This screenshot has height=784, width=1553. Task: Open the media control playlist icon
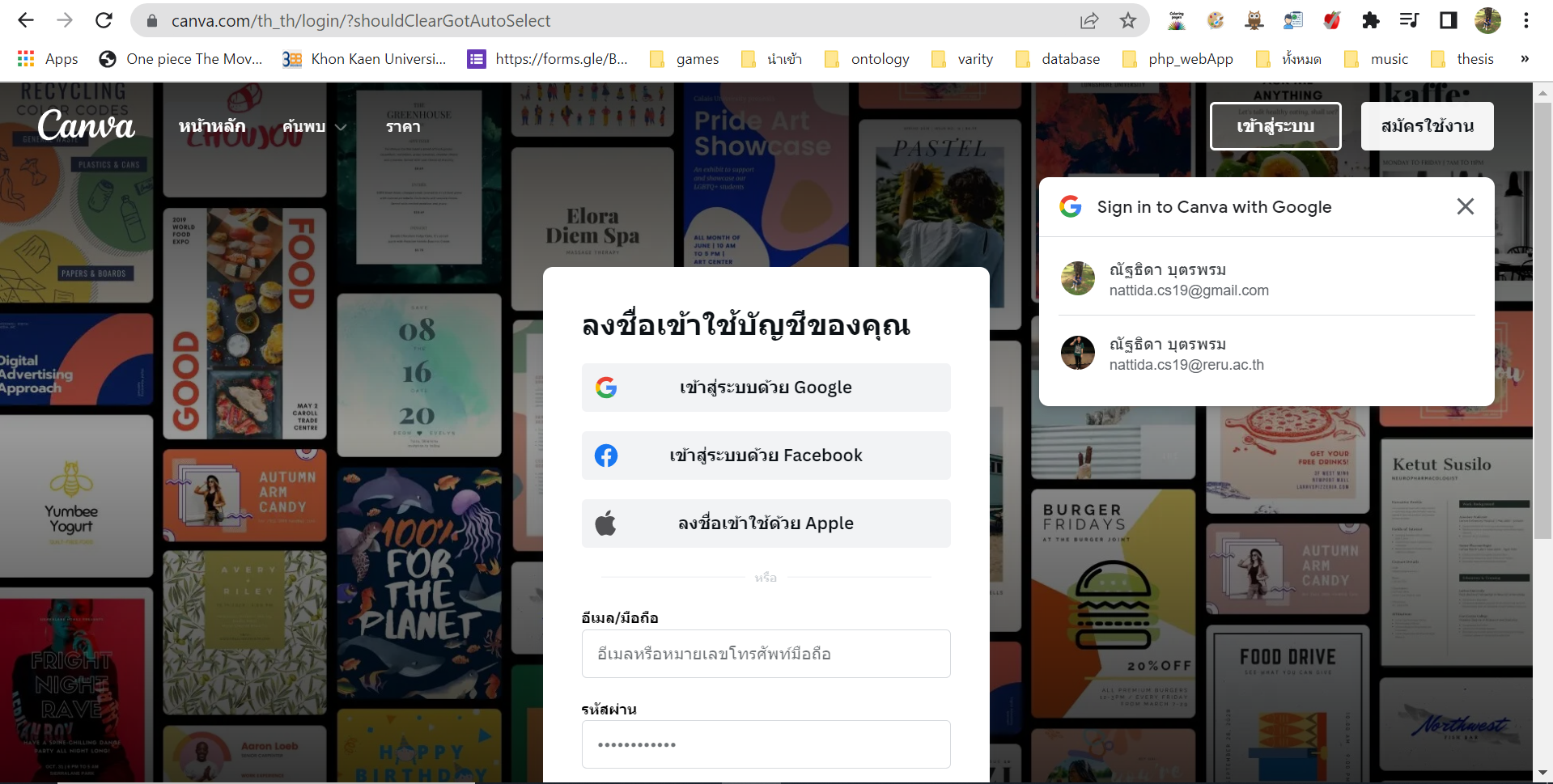pos(1410,21)
